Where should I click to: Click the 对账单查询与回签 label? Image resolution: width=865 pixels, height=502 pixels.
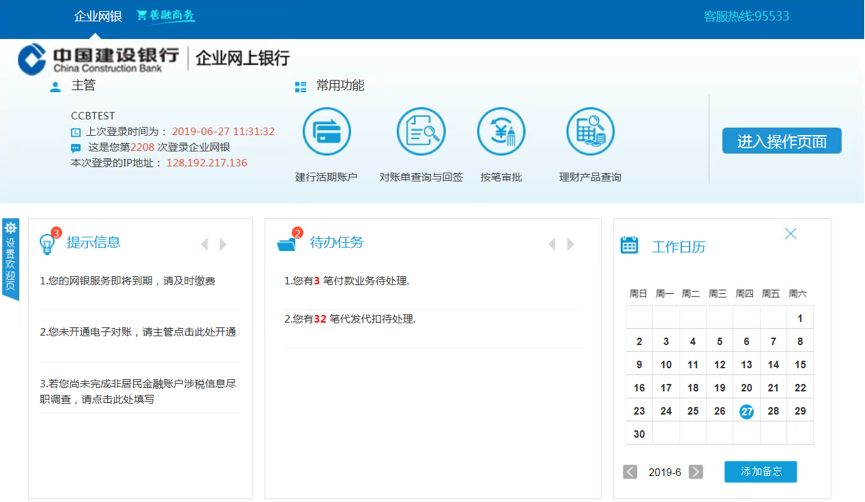pos(421,177)
